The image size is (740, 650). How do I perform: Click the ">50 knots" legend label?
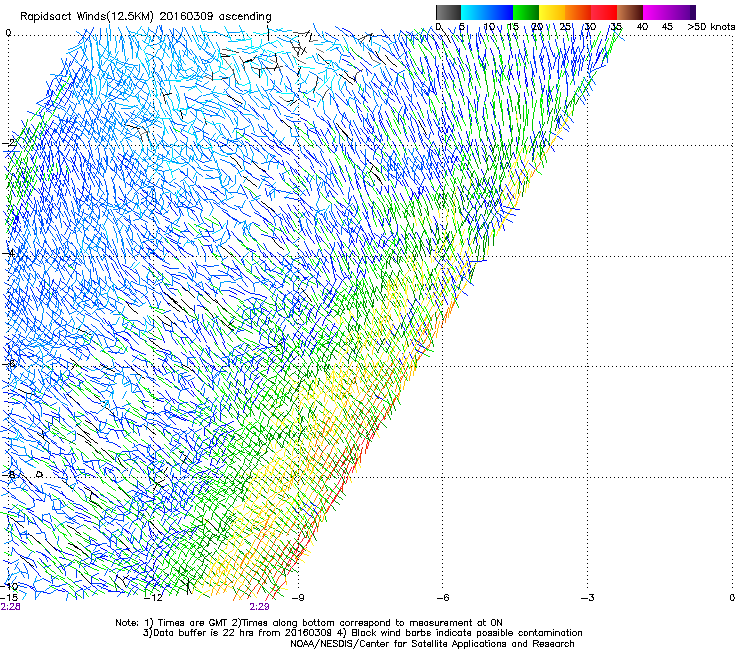pos(711,27)
